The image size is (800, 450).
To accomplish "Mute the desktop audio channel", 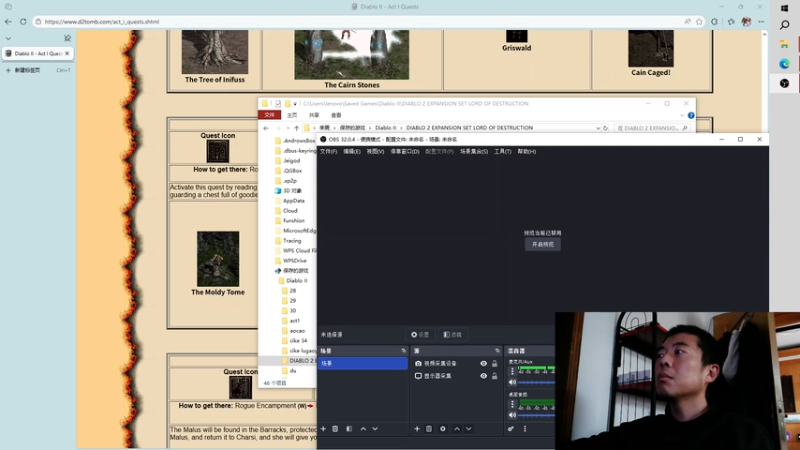I will (x=512, y=415).
